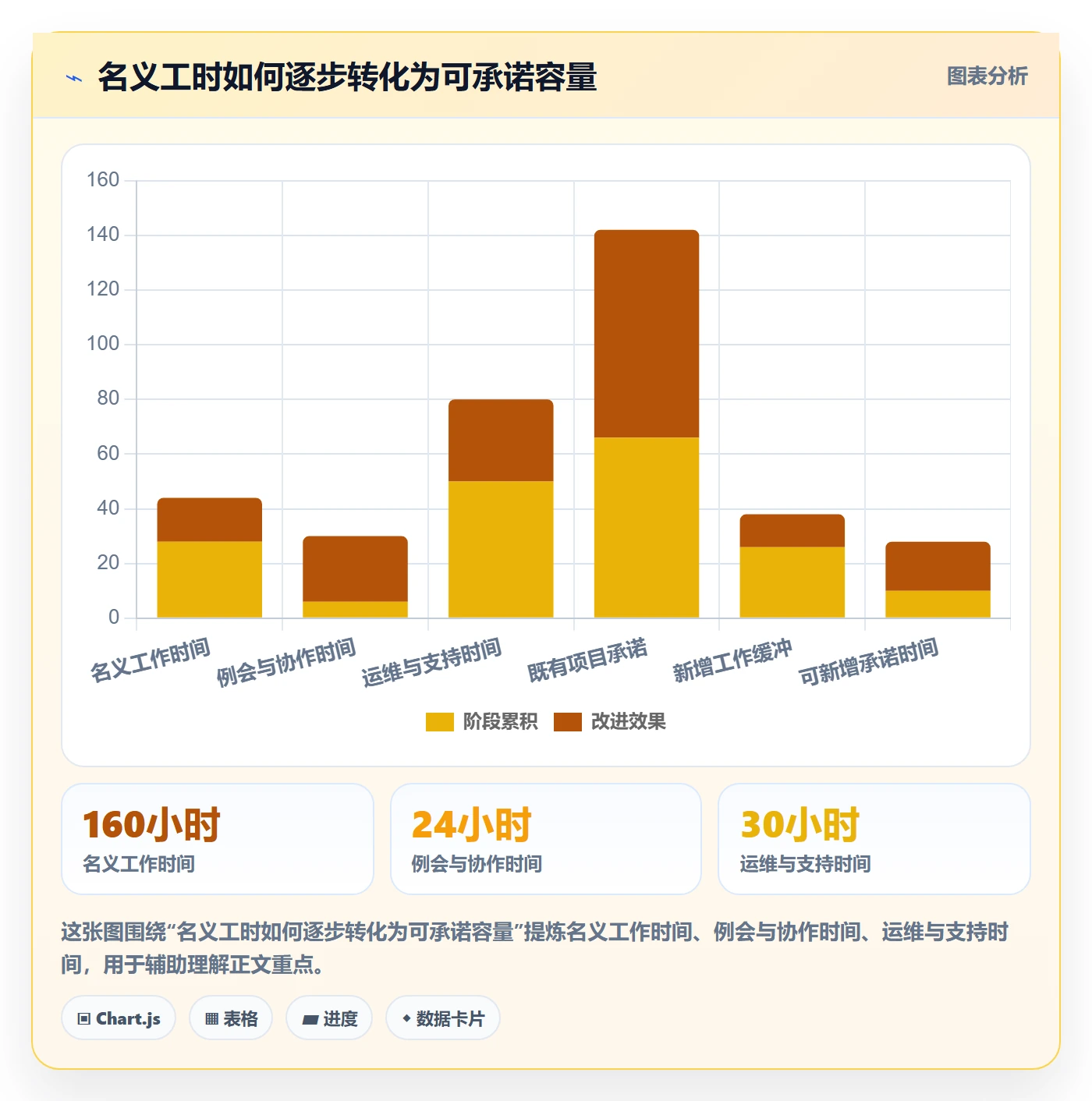
Task: Click the 名义工作时间 x-axis label
Action: (151, 660)
